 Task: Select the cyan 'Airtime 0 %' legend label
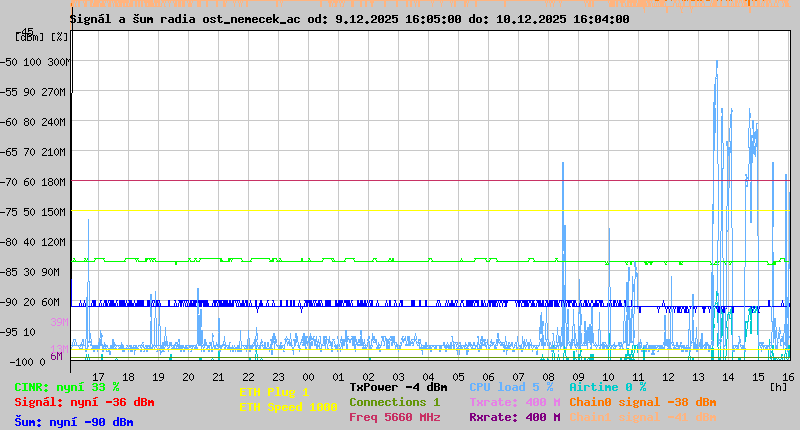(607, 387)
